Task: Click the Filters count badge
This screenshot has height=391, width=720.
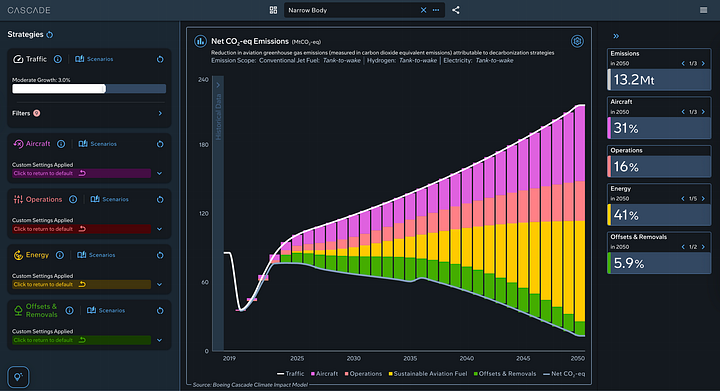Action: point(37,113)
